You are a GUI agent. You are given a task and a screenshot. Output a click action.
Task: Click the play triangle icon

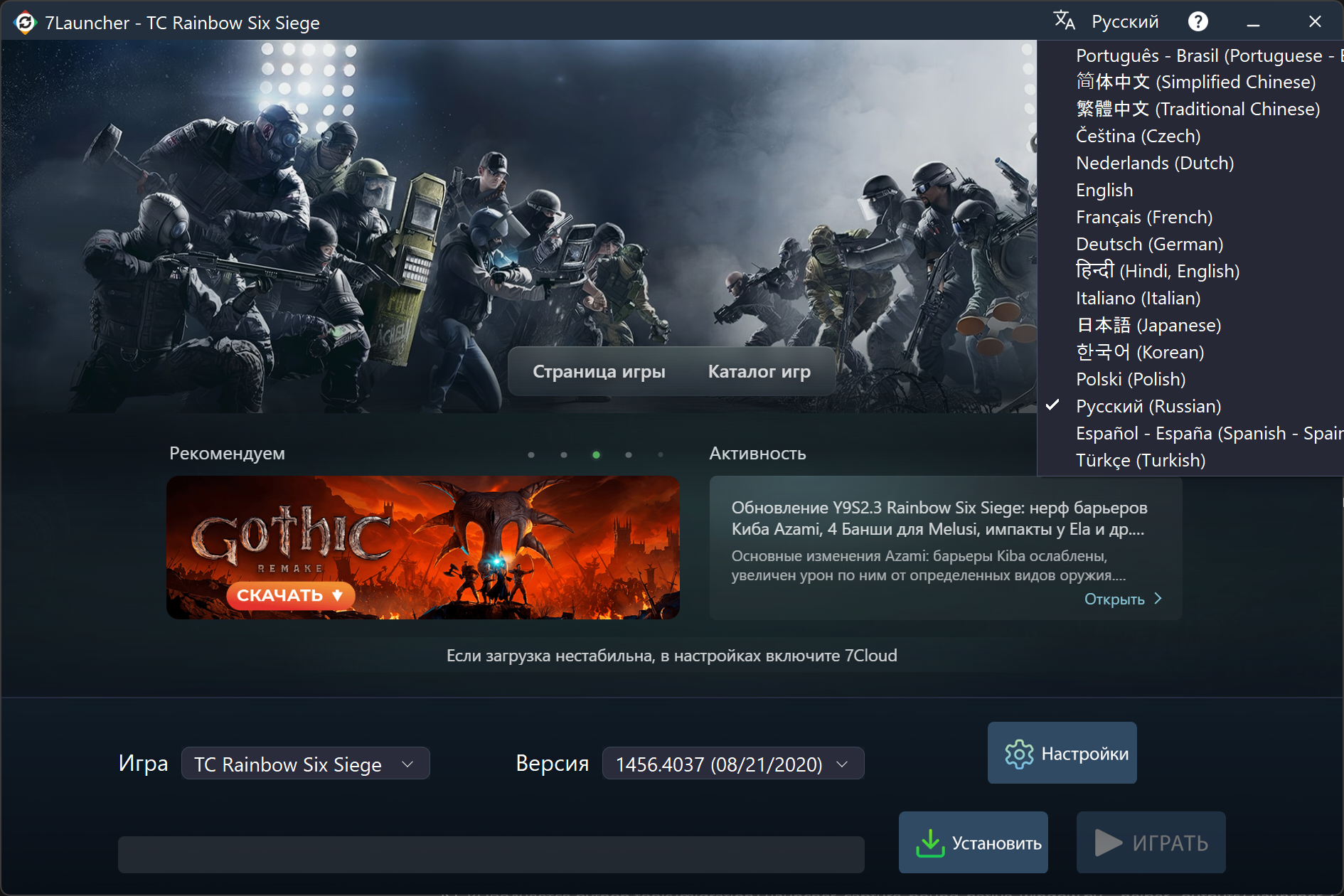[1108, 843]
